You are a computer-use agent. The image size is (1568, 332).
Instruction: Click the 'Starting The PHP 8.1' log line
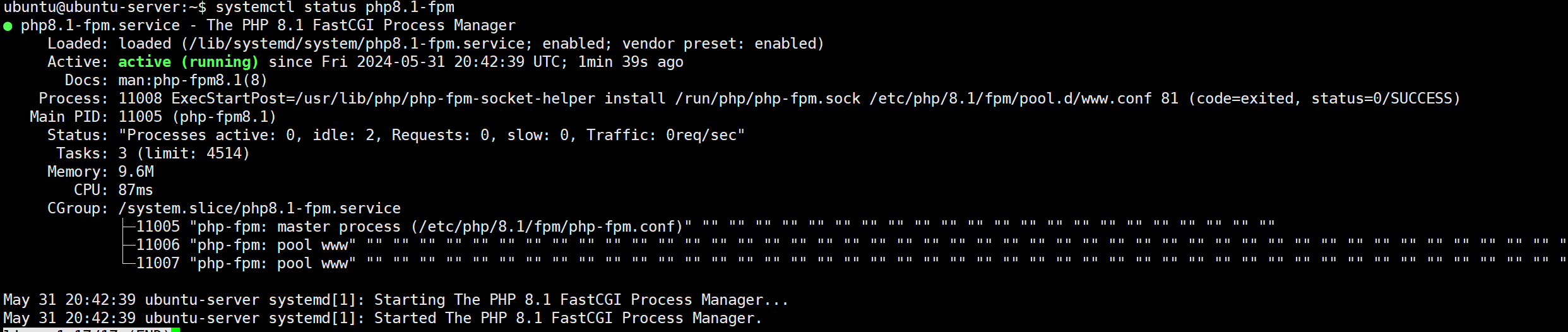395,300
